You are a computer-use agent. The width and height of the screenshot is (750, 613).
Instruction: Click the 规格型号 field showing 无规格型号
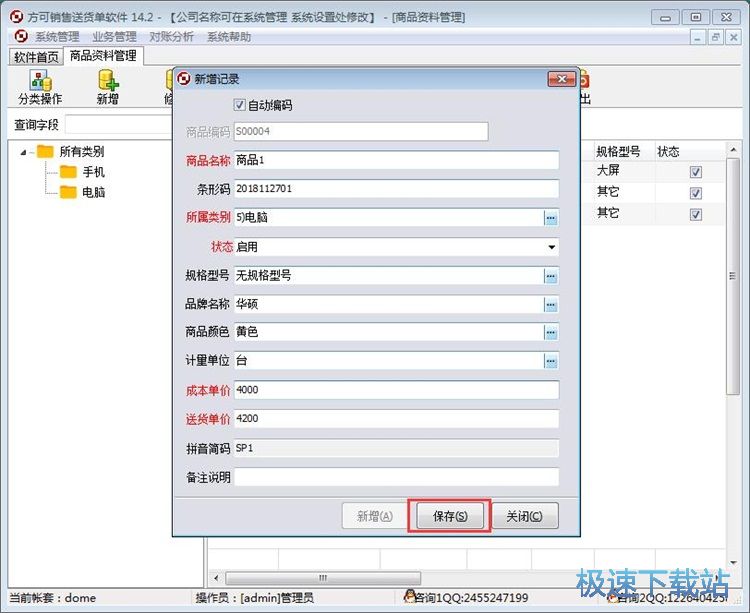coord(388,276)
